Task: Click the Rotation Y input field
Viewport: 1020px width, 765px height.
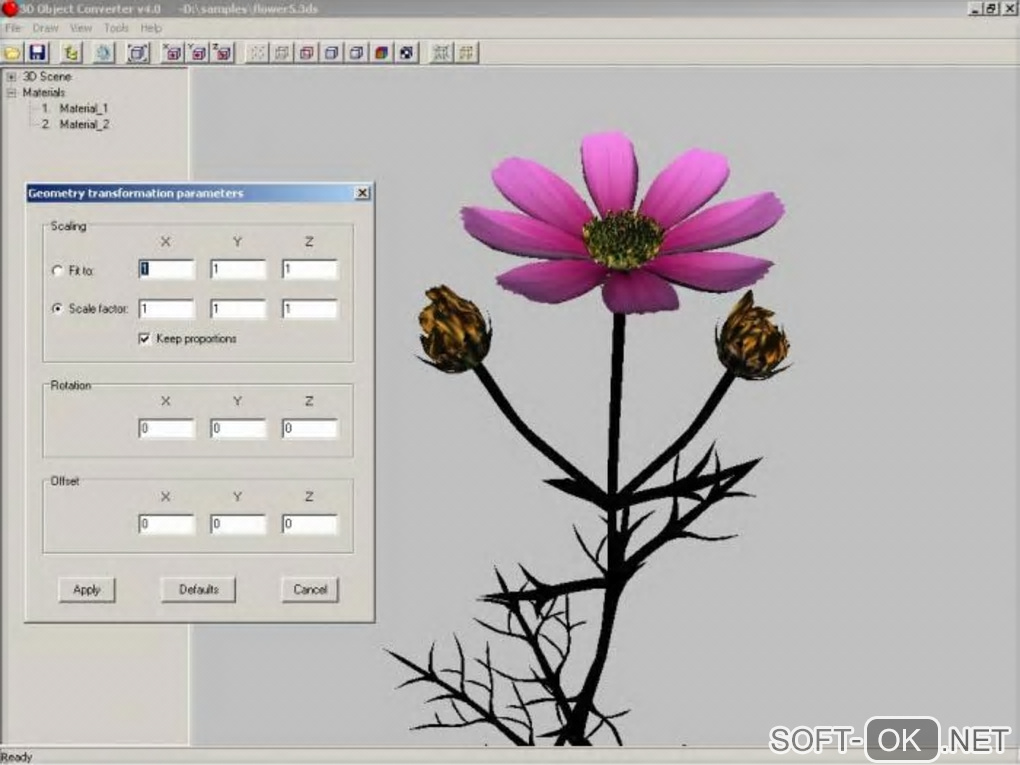Action: (238, 429)
